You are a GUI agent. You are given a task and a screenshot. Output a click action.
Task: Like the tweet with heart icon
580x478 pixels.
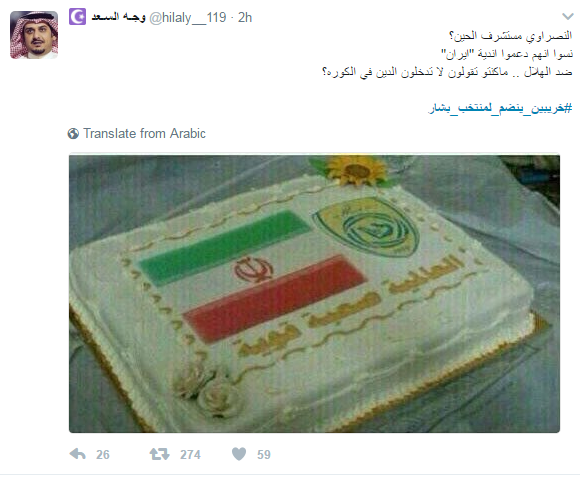pyautogui.click(x=239, y=454)
